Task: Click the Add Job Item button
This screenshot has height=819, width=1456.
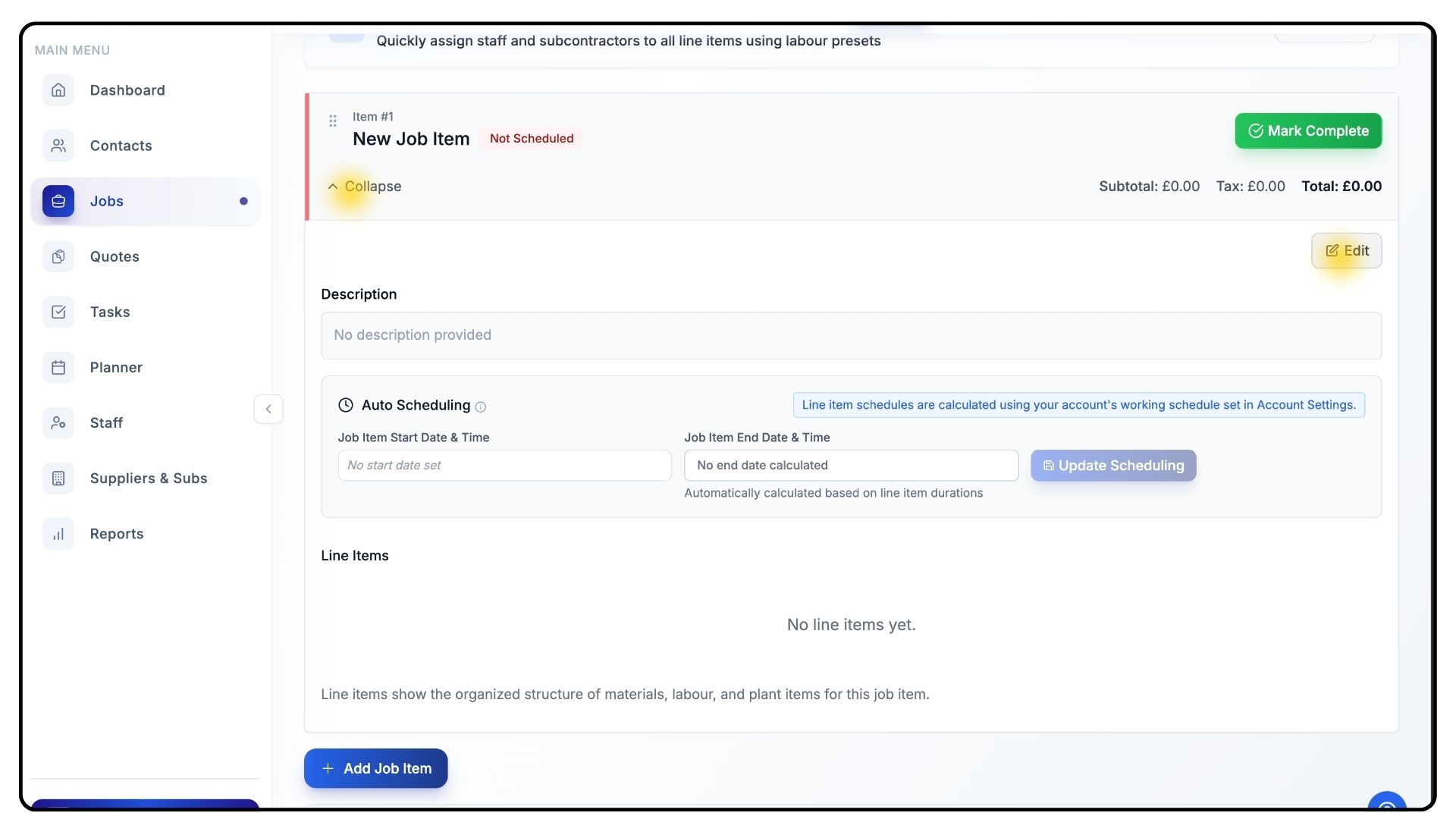Action: (x=375, y=768)
